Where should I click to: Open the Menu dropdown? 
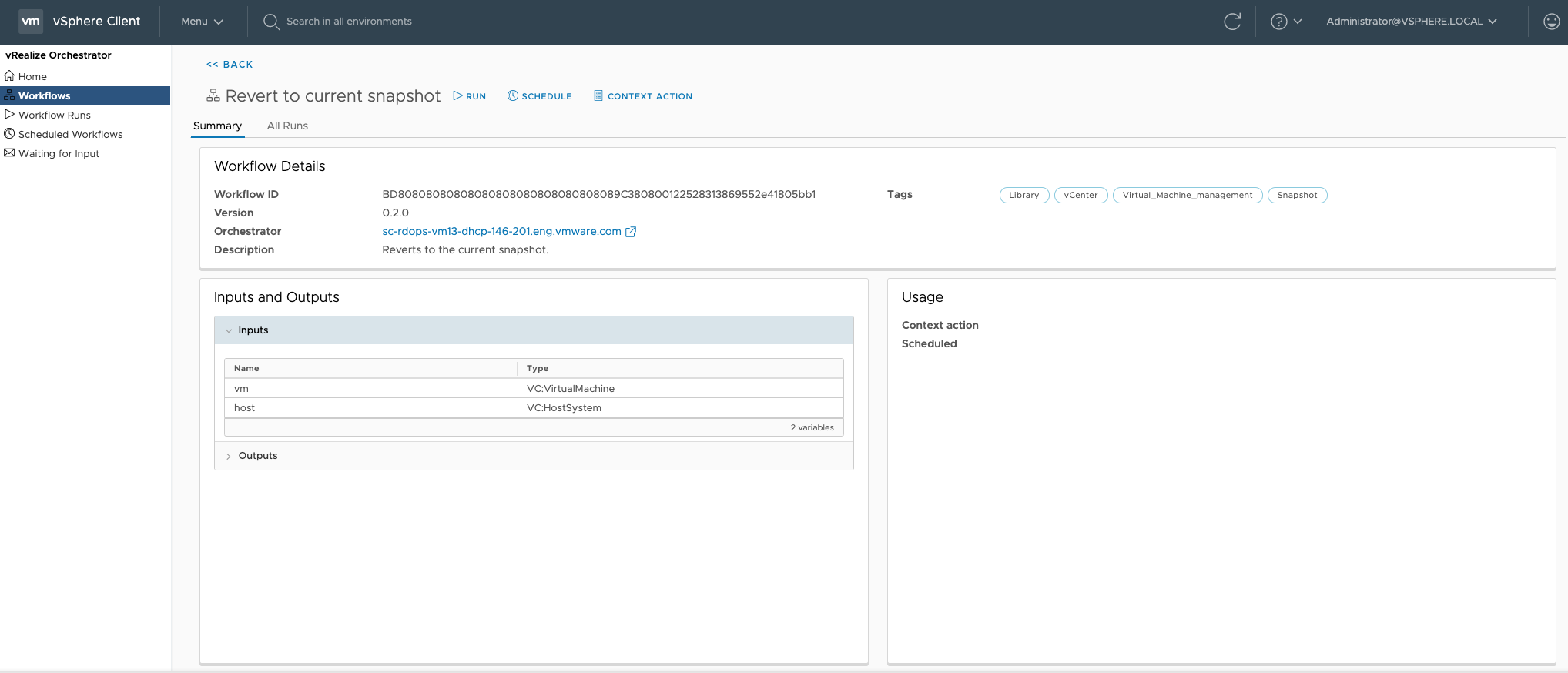202,22
